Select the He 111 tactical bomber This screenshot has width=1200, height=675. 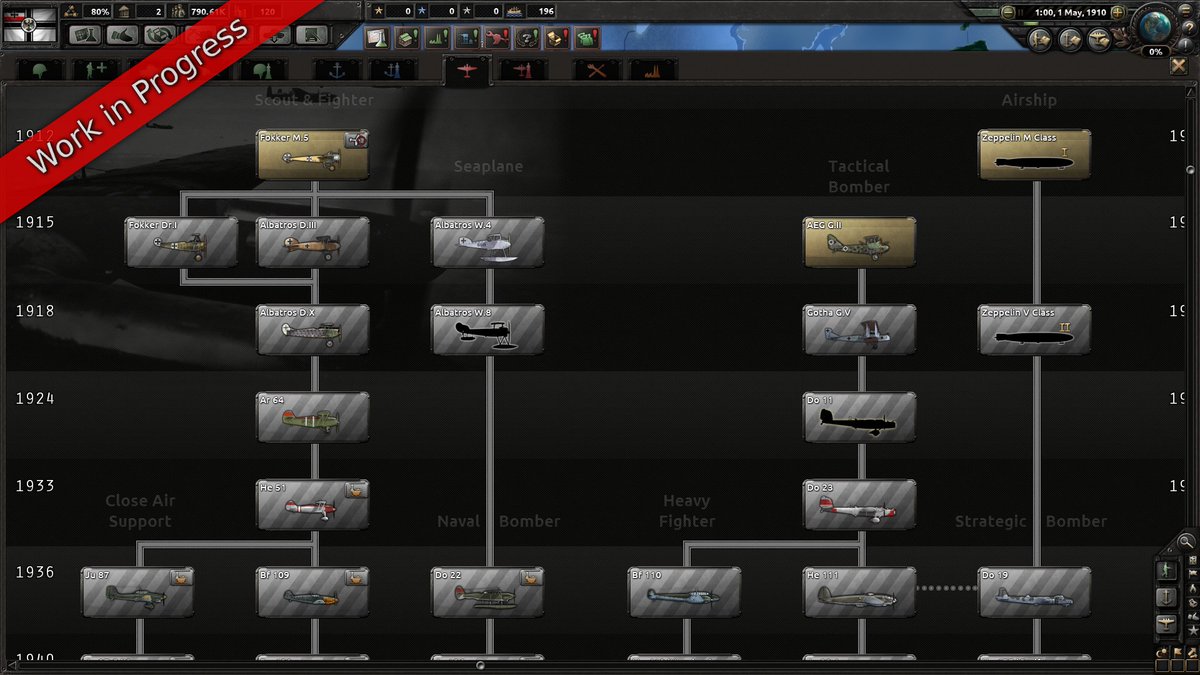coord(860,592)
